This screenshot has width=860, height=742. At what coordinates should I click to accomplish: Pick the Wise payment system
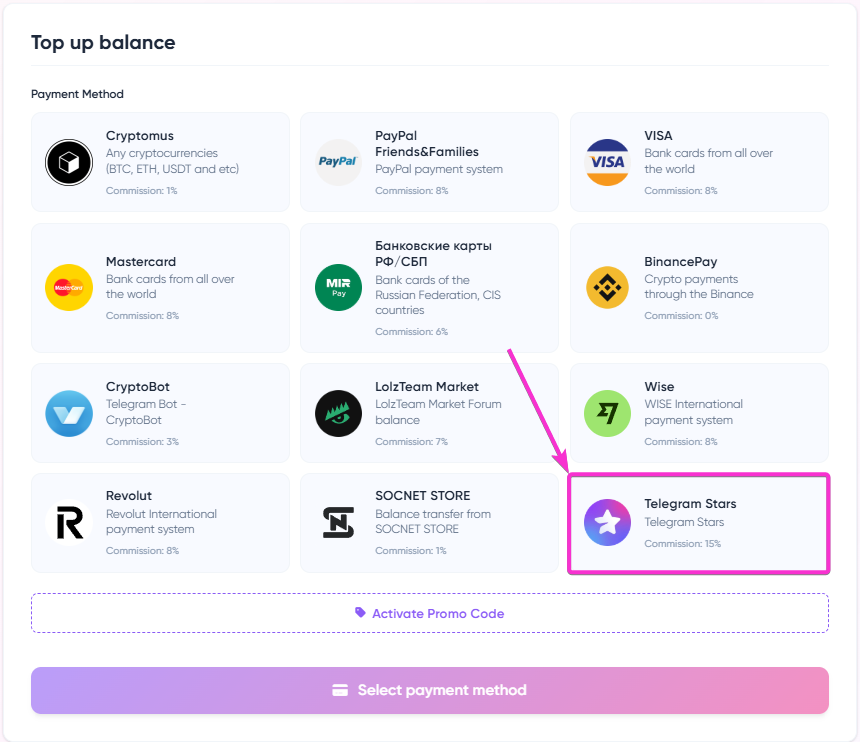(699, 413)
